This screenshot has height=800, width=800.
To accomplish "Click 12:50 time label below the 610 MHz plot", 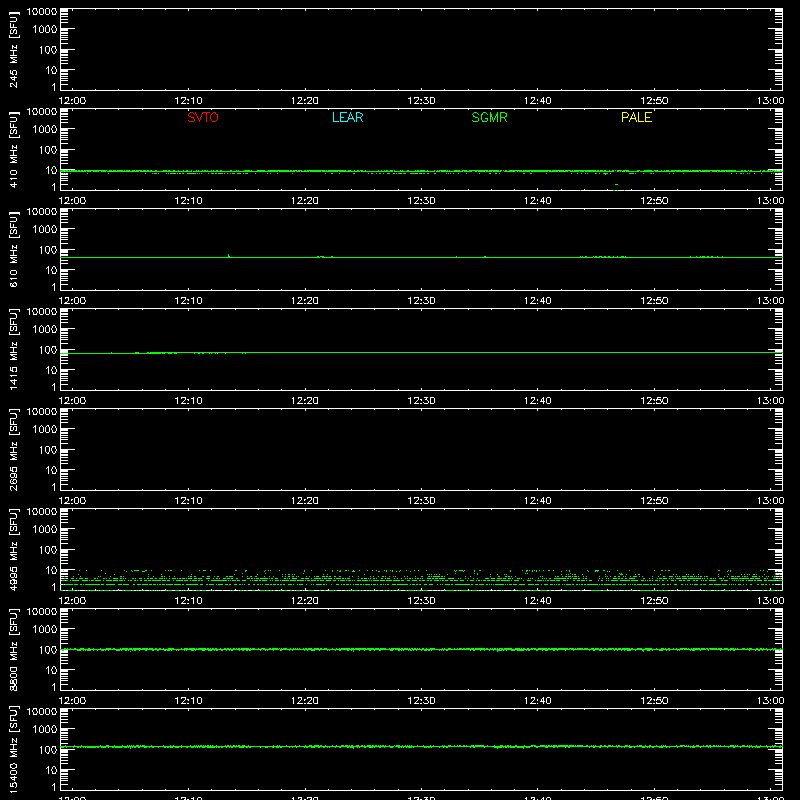I will [x=654, y=301].
